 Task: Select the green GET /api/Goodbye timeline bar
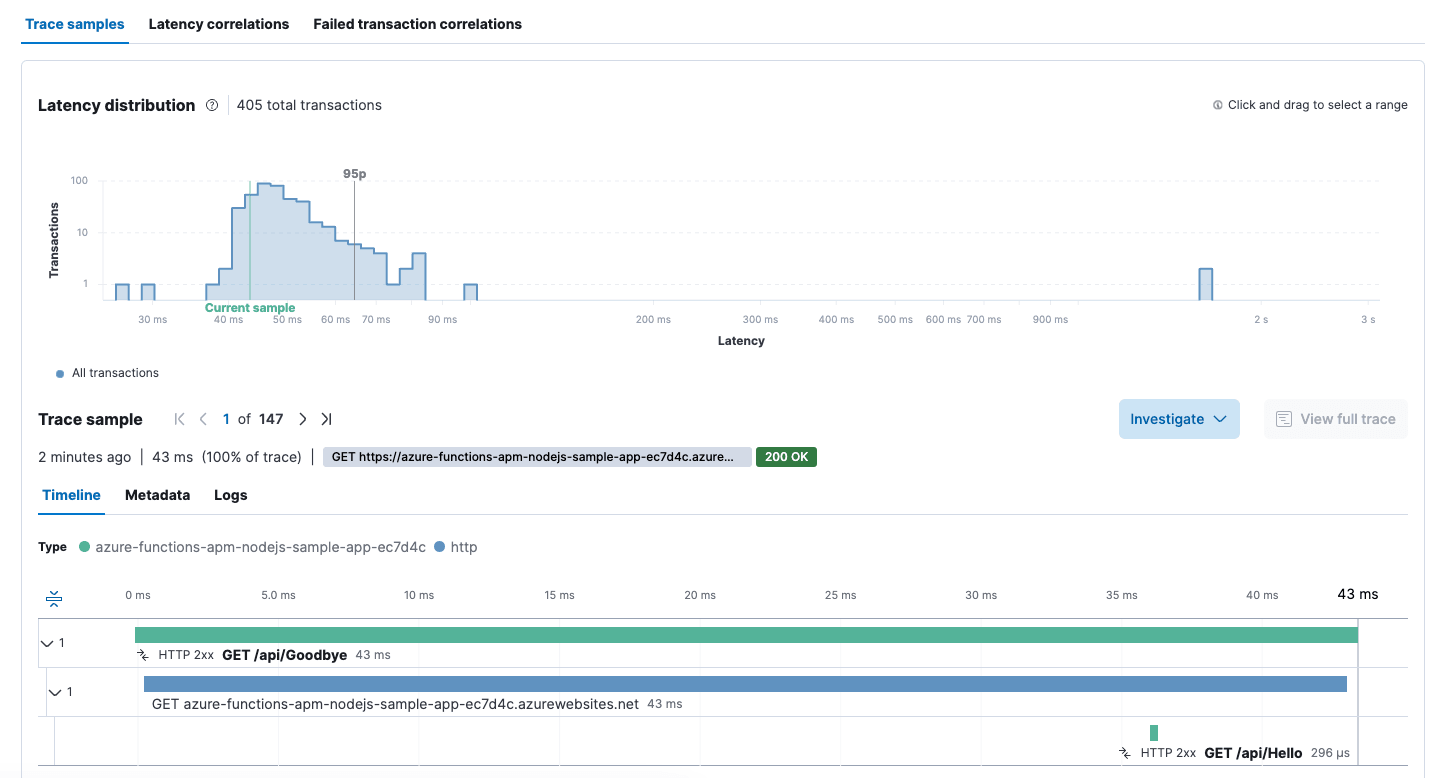point(745,635)
